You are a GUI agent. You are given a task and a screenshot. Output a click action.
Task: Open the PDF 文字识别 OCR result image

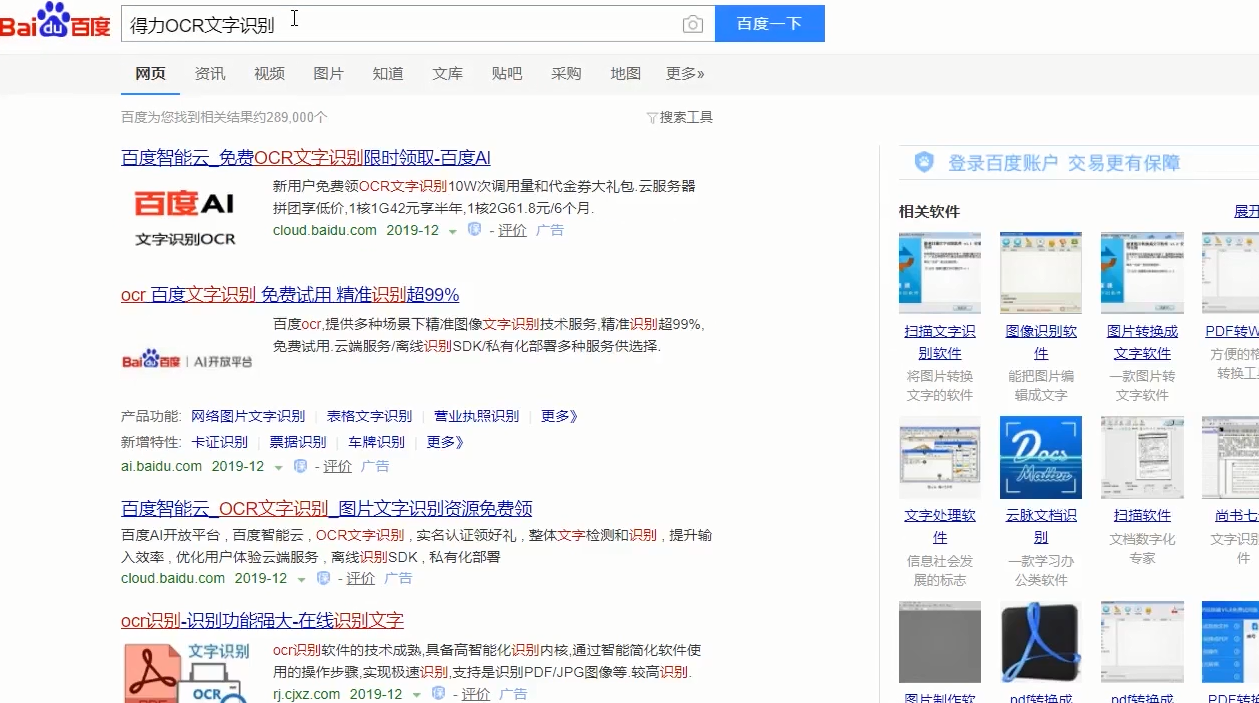point(187,671)
